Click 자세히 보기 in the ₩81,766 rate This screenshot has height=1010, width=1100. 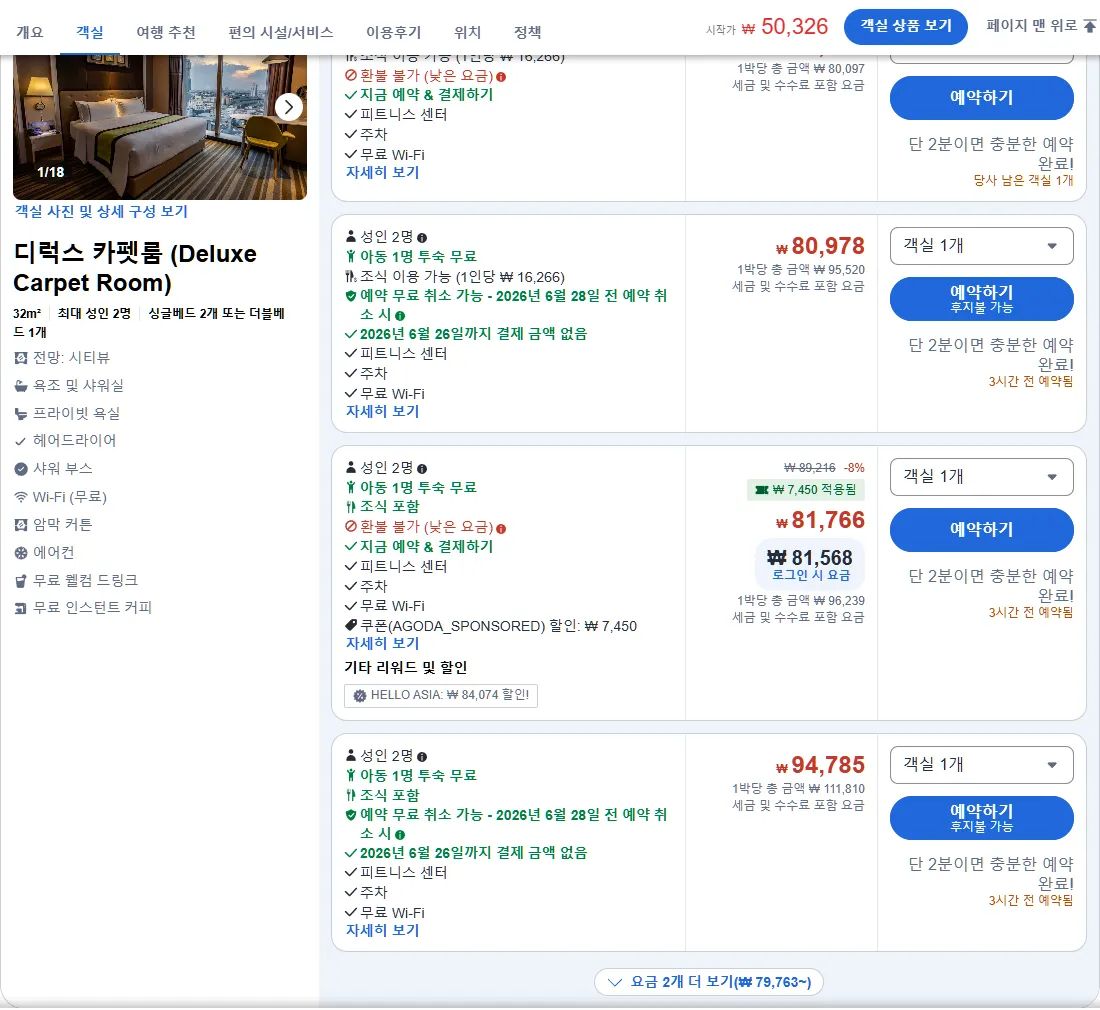382,643
